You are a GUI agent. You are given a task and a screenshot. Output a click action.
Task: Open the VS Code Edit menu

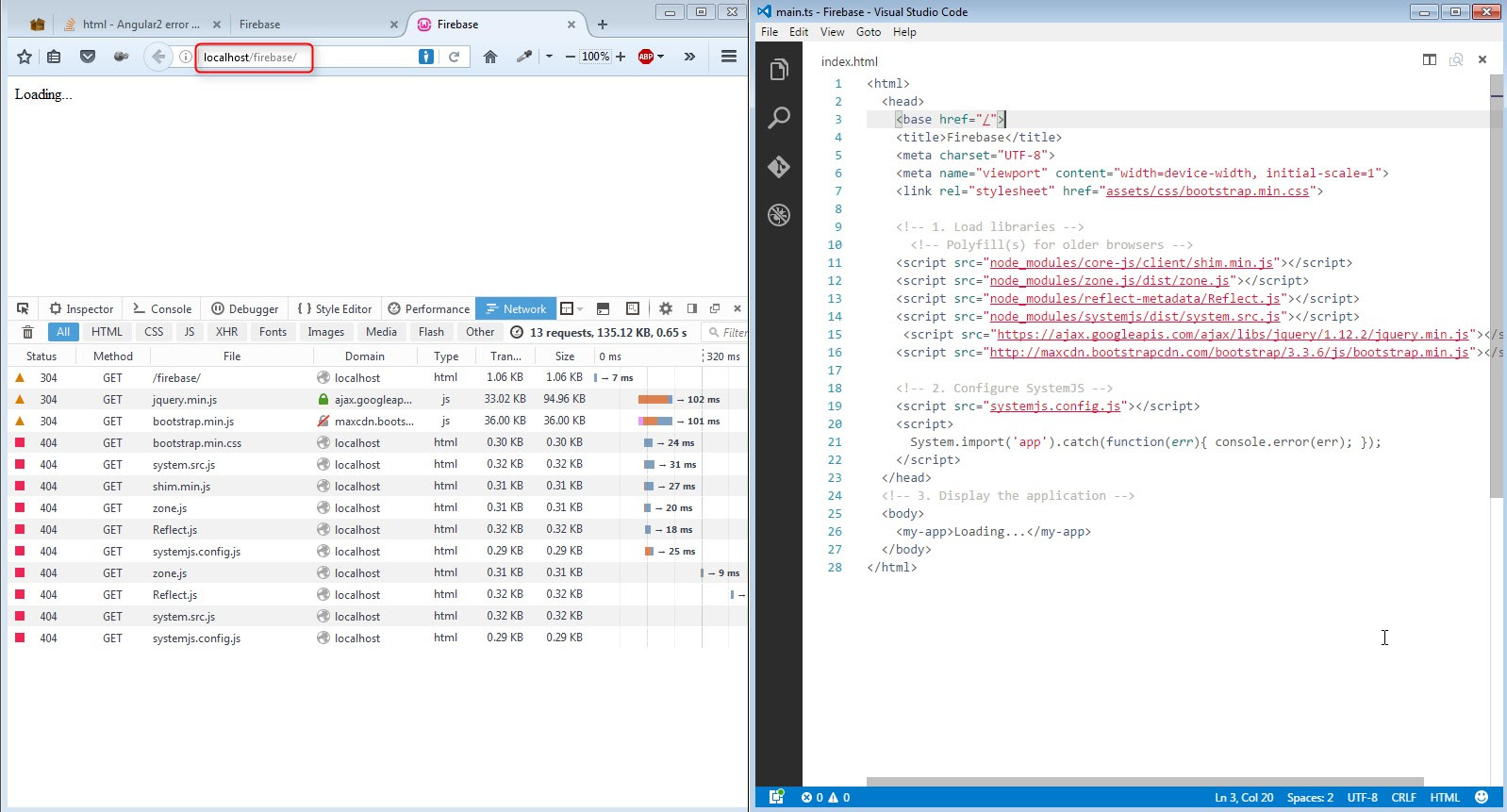799,32
